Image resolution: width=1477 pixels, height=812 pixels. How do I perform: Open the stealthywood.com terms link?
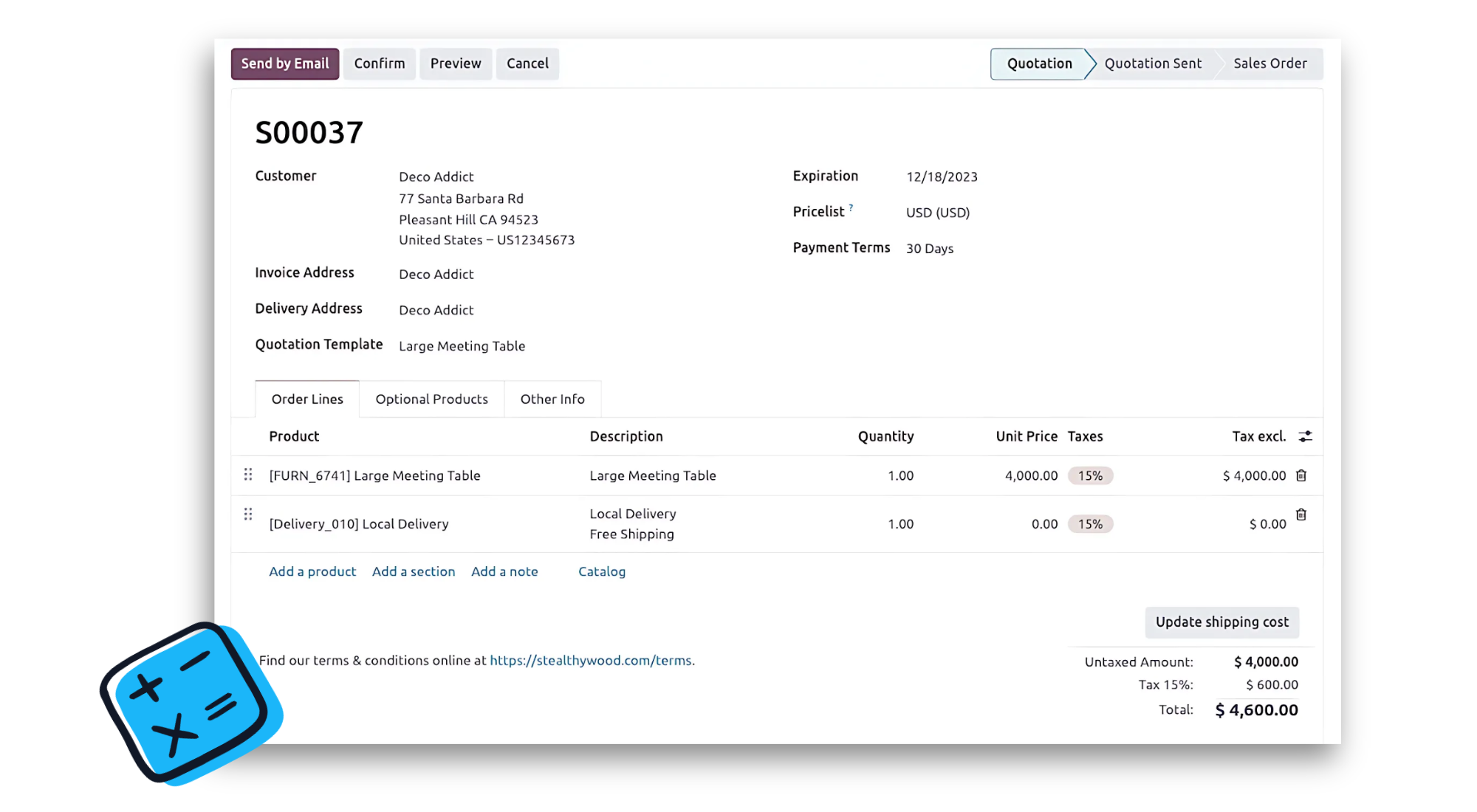[591, 661]
